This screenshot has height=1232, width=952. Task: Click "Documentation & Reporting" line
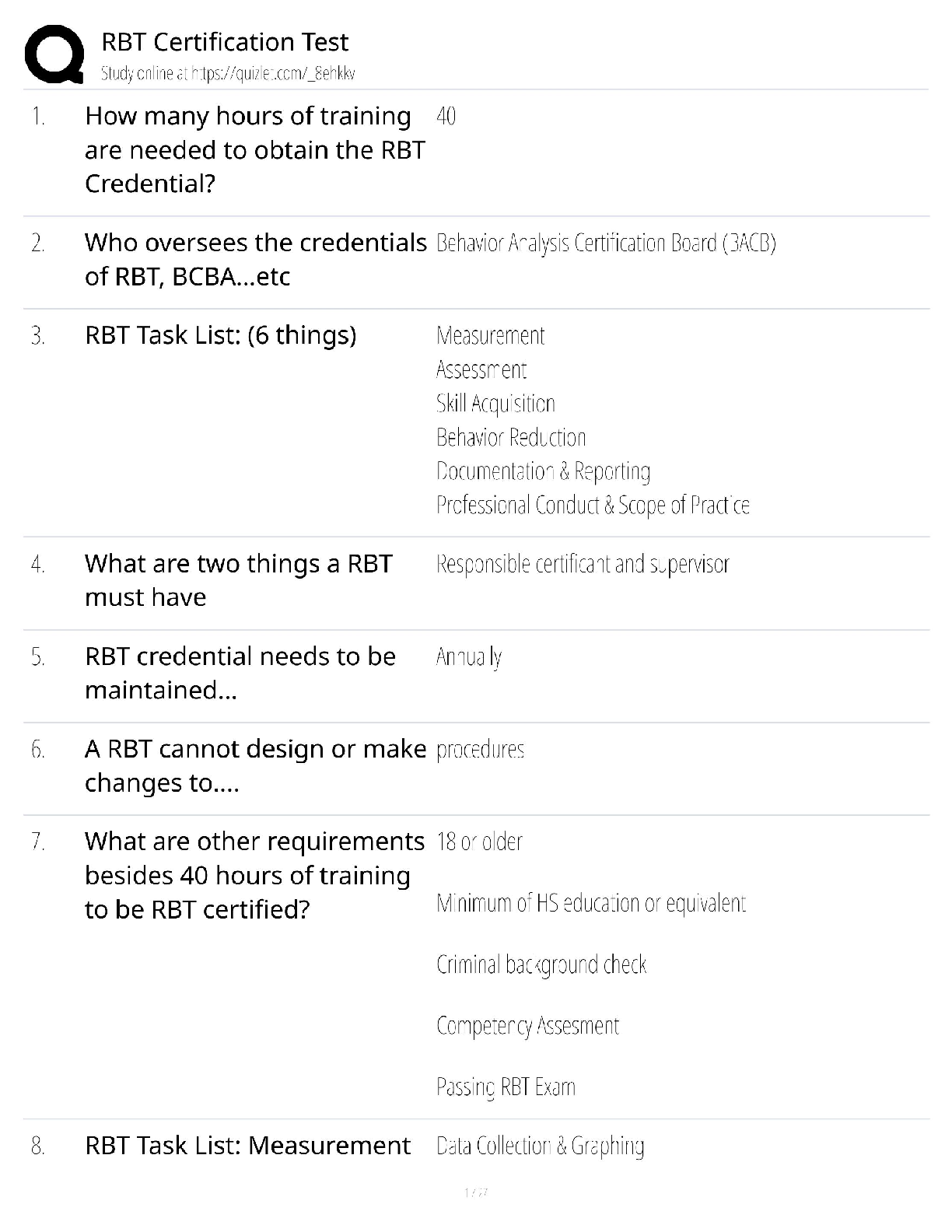543,471
